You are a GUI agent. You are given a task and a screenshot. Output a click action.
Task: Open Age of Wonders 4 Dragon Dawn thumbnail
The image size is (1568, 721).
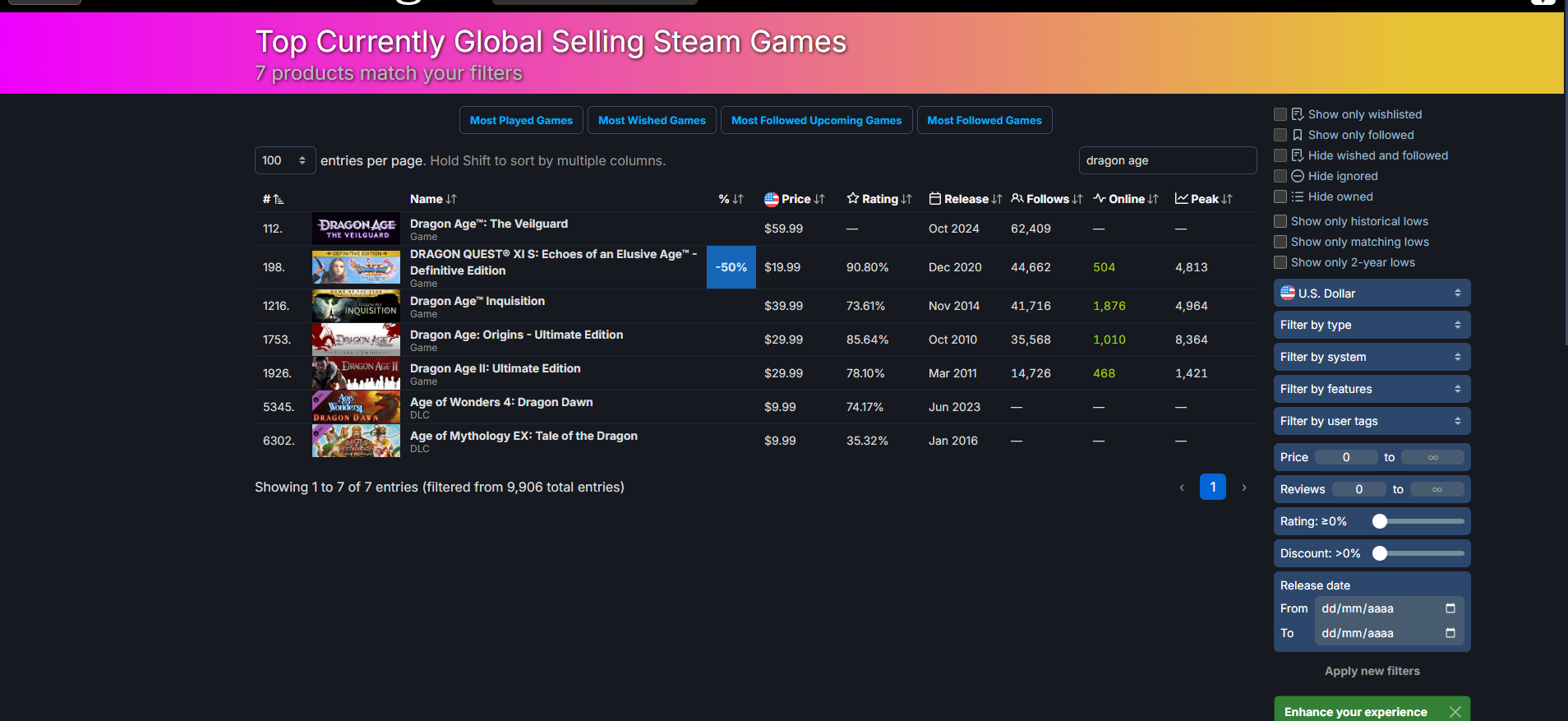356,407
